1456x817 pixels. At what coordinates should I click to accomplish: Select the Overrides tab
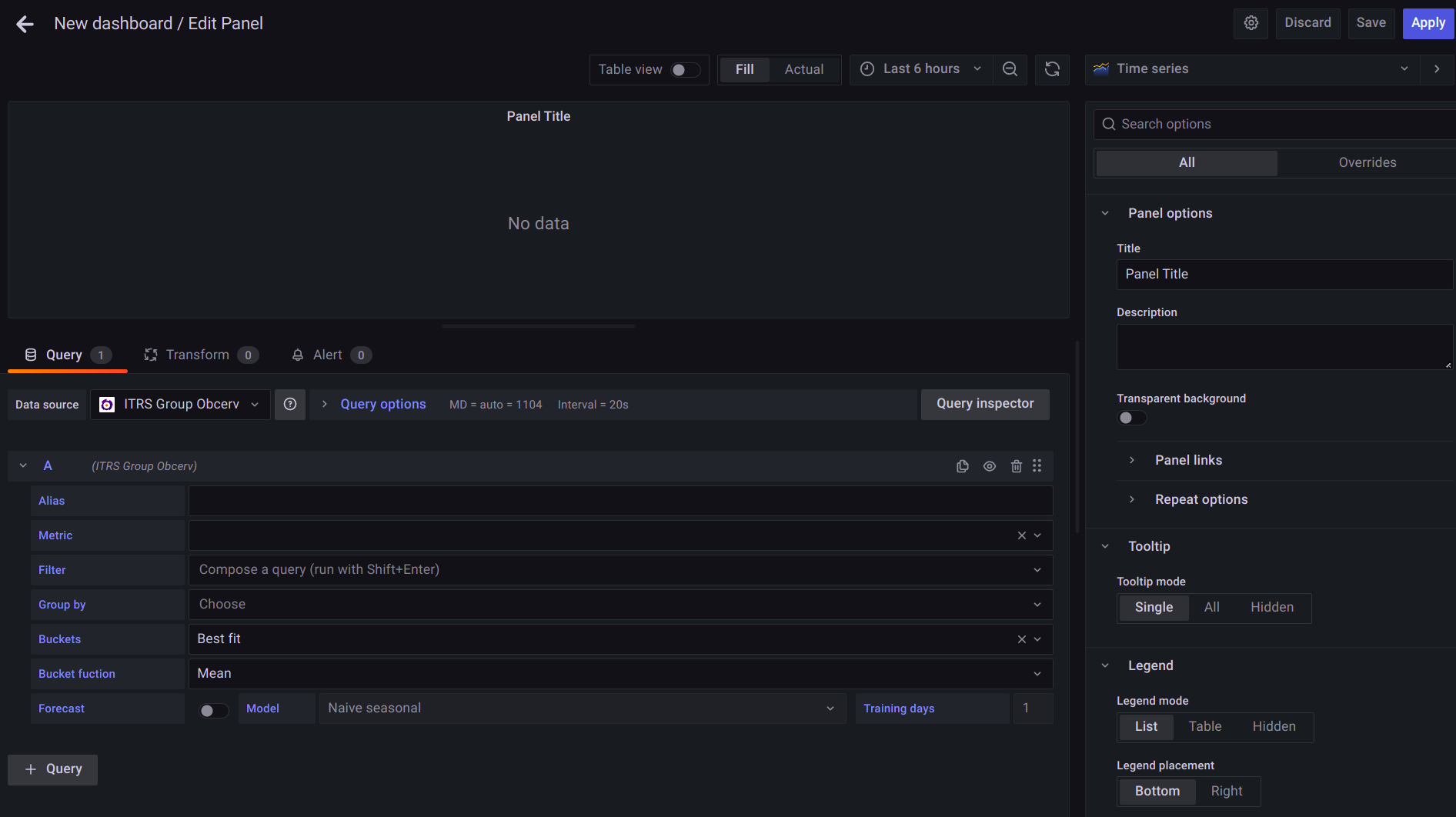coord(1367,163)
